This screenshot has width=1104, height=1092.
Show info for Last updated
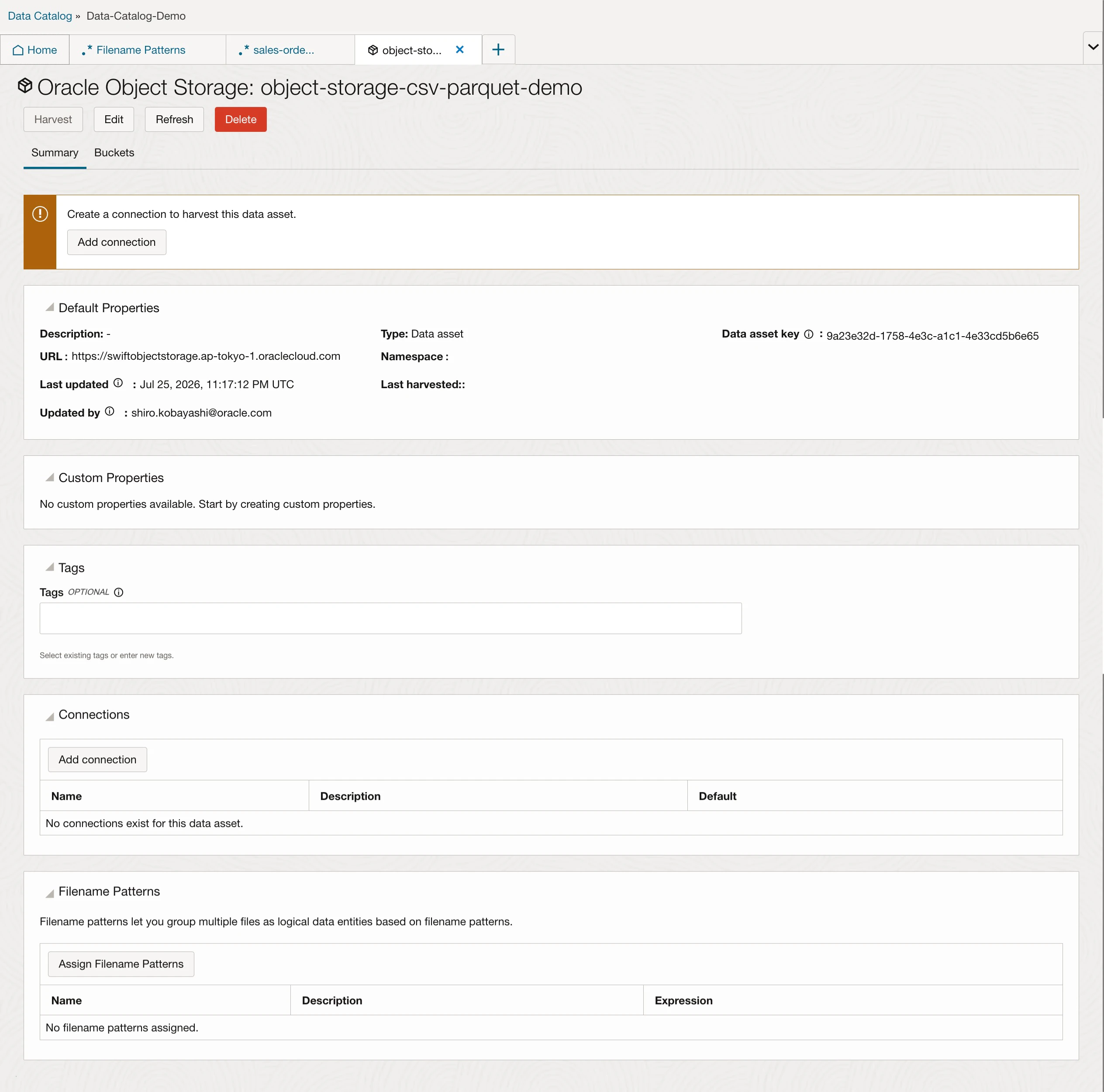(x=118, y=383)
